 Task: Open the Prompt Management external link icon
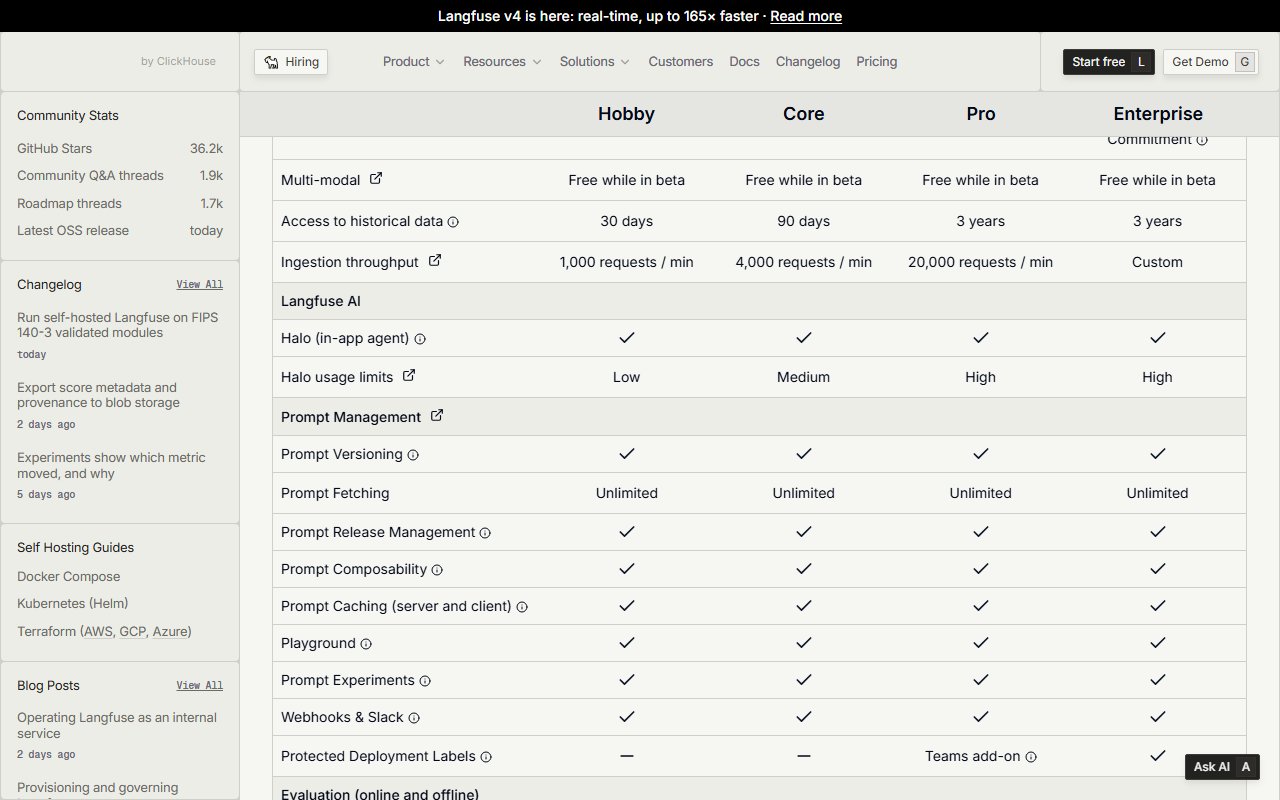coord(437,416)
